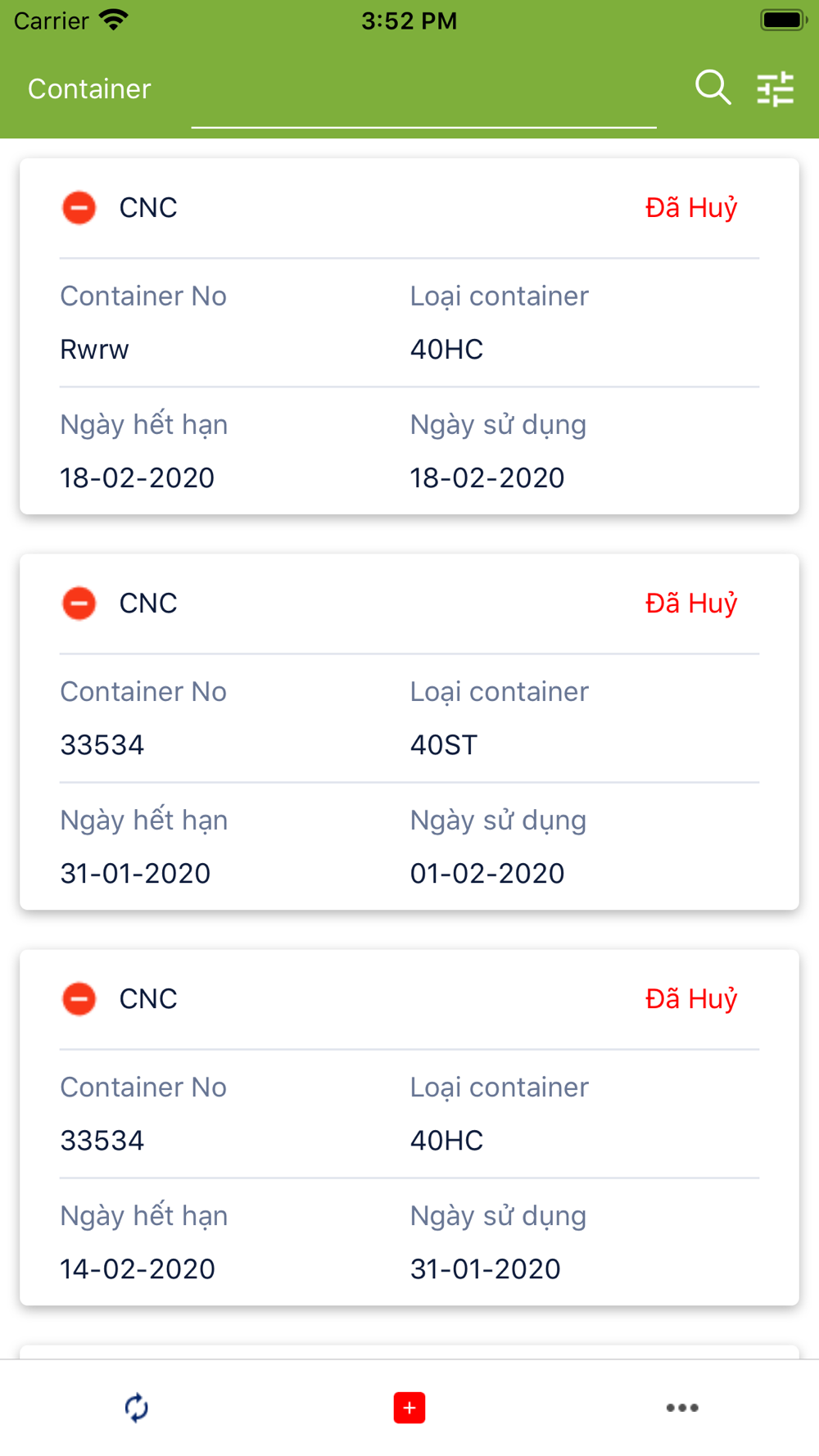
Task: Tap Đã Huỷ status on third card
Action: 691,999
